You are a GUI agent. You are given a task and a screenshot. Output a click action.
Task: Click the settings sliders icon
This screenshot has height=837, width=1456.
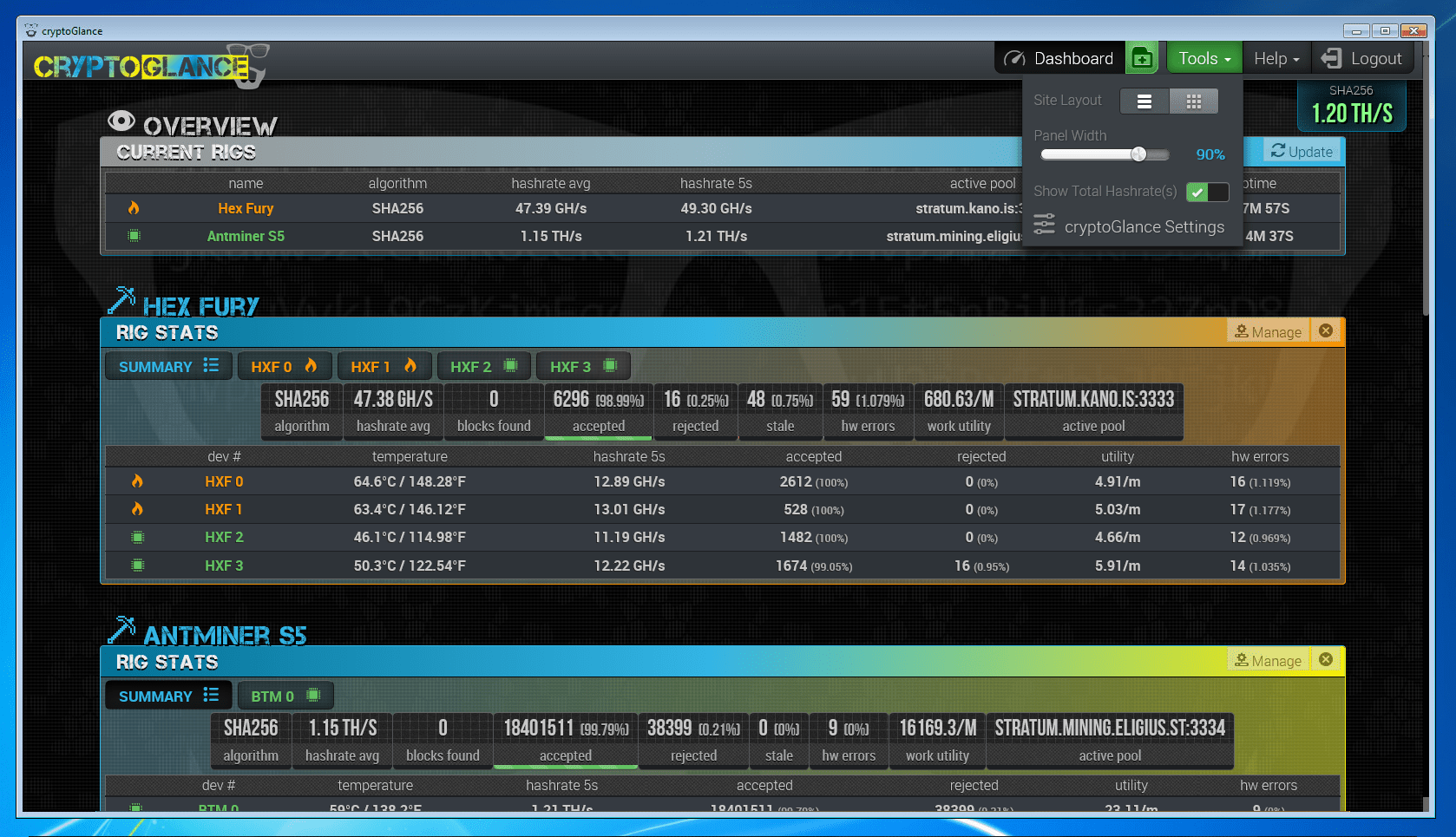tap(1045, 224)
